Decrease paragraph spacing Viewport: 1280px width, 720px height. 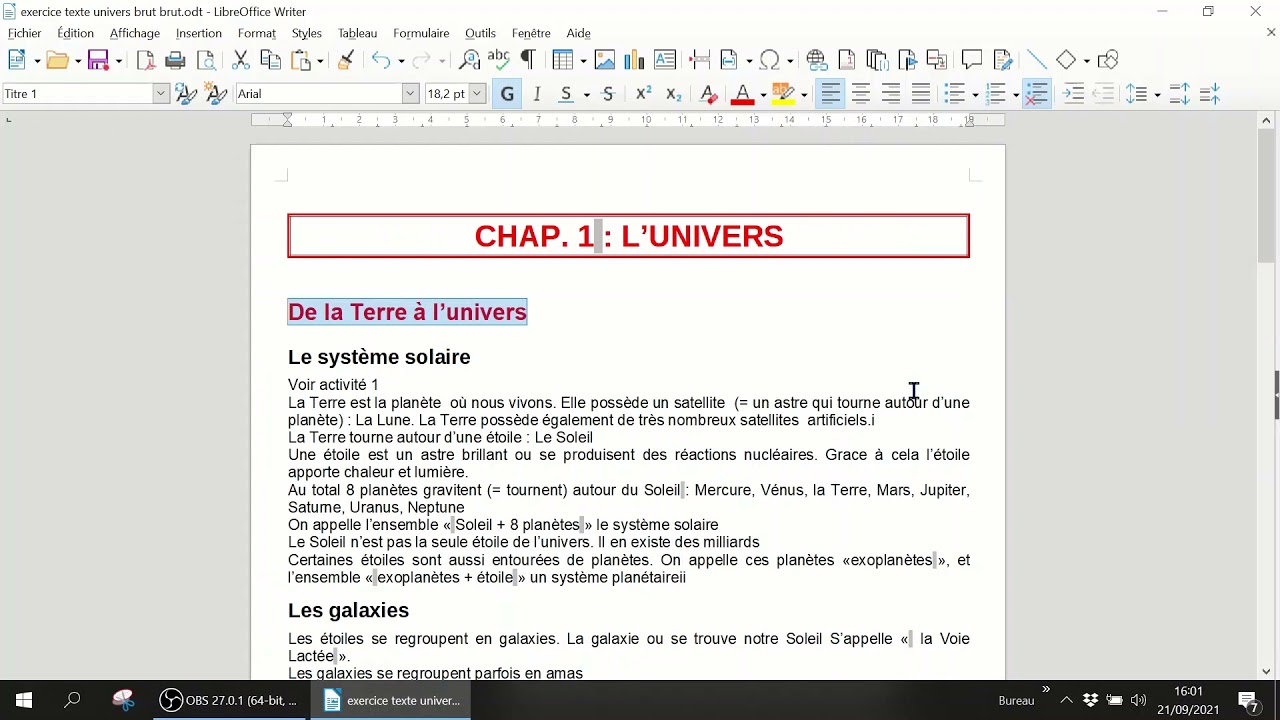[x=1210, y=94]
